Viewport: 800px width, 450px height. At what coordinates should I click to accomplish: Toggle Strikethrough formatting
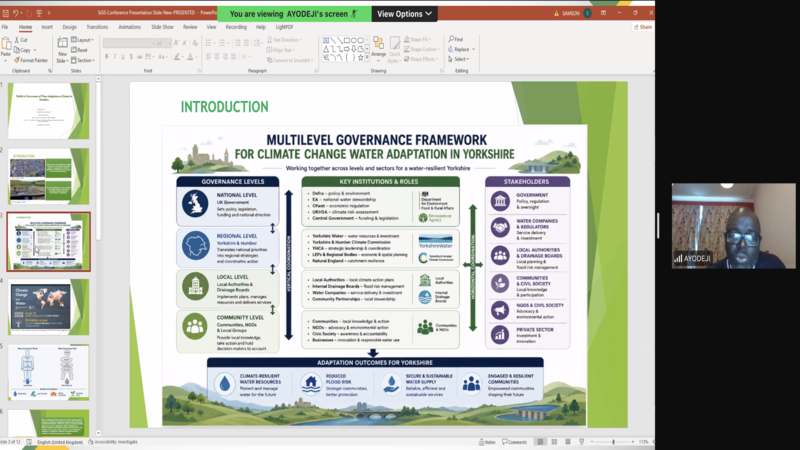tap(139, 57)
